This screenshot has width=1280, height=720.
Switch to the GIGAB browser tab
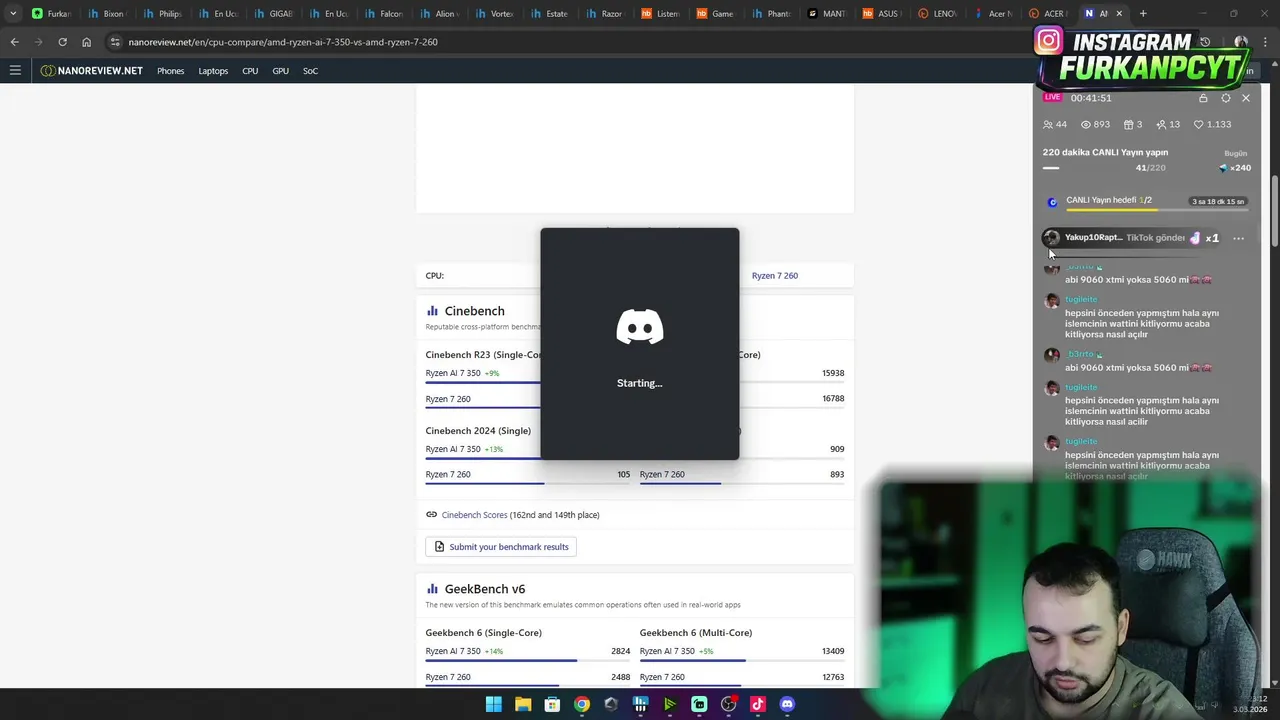point(273,14)
